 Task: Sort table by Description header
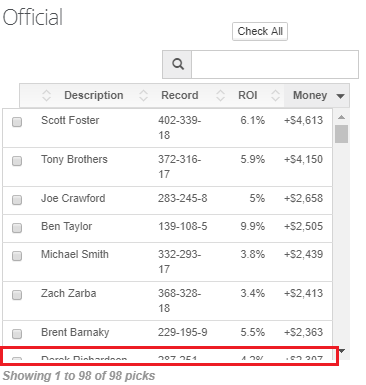click(x=94, y=95)
